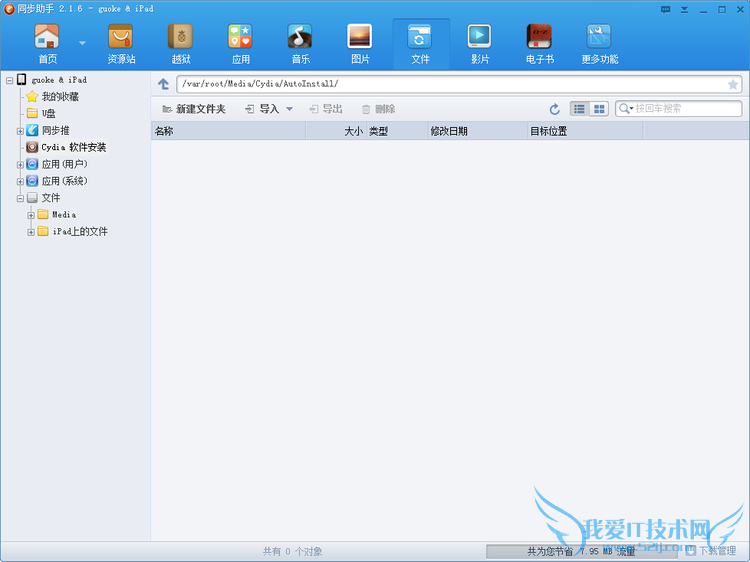Open the 更多功能 more functions icon
Viewport: 750px width, 562px height.
point(599,44)
